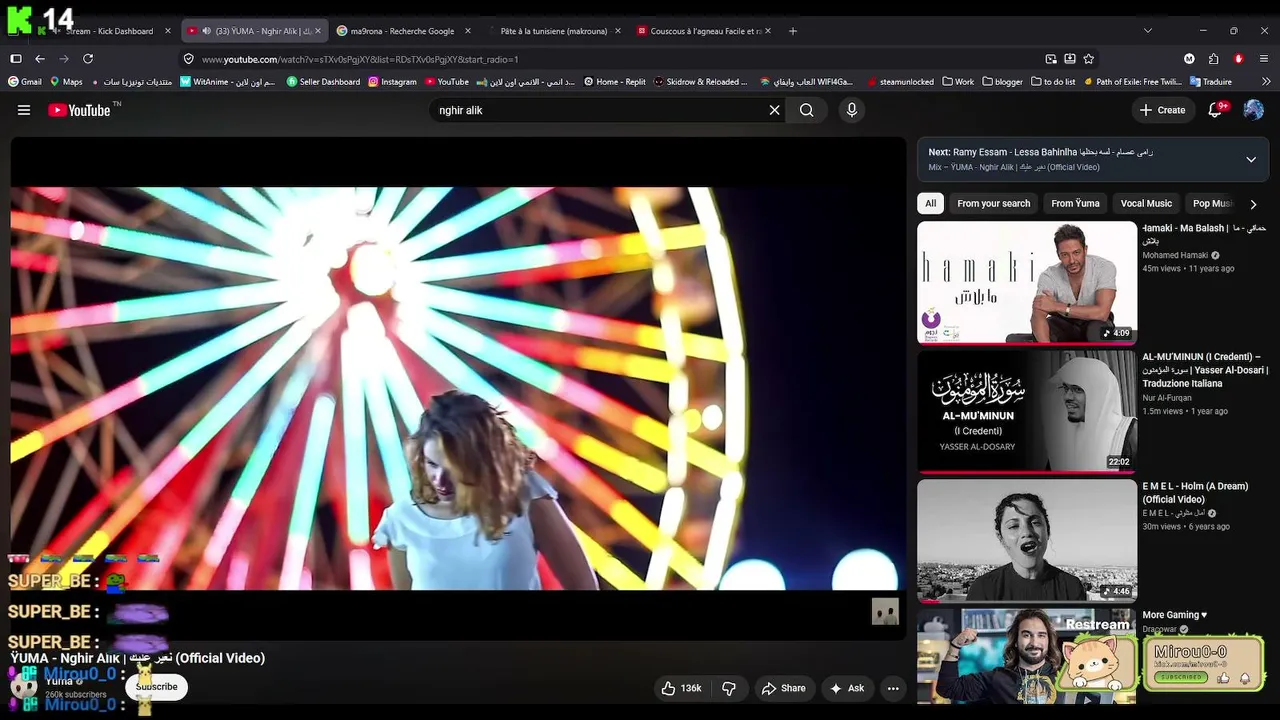
Task: Open YouTube notifications bell
Action: (x=1216, y=110)
